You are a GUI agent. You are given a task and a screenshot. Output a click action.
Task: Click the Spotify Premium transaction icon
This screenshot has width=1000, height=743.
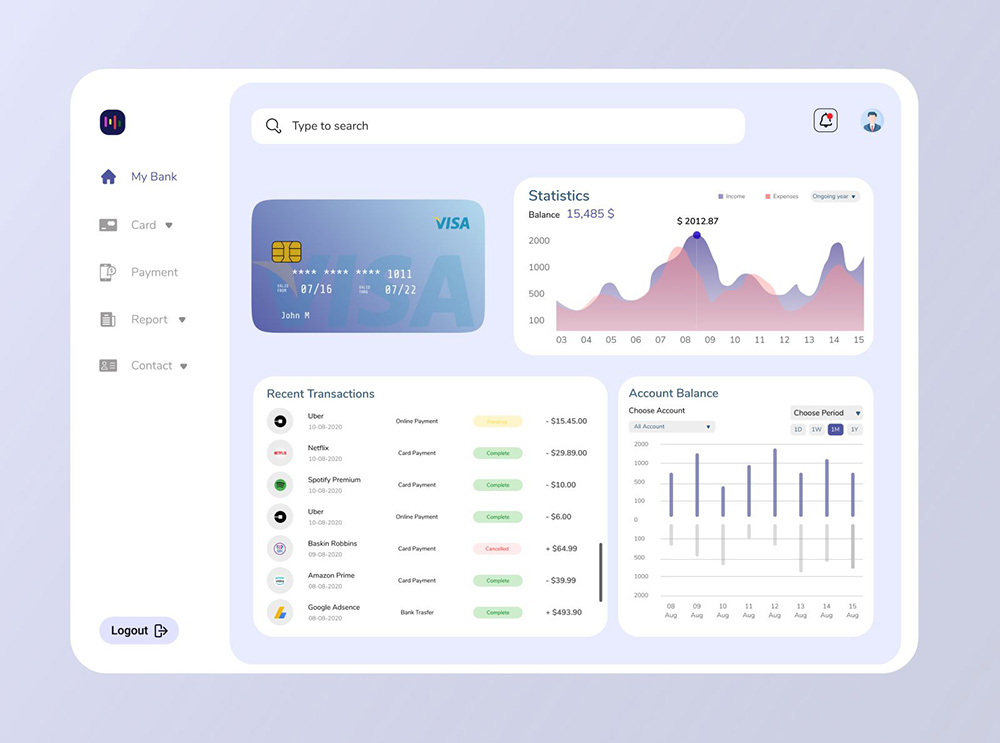(280, 485)
